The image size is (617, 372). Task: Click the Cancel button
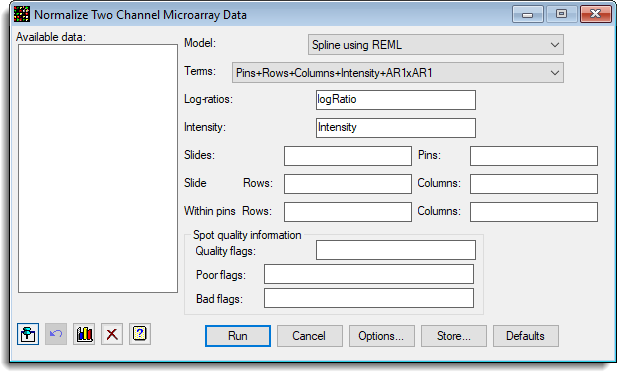pos(310,336)
